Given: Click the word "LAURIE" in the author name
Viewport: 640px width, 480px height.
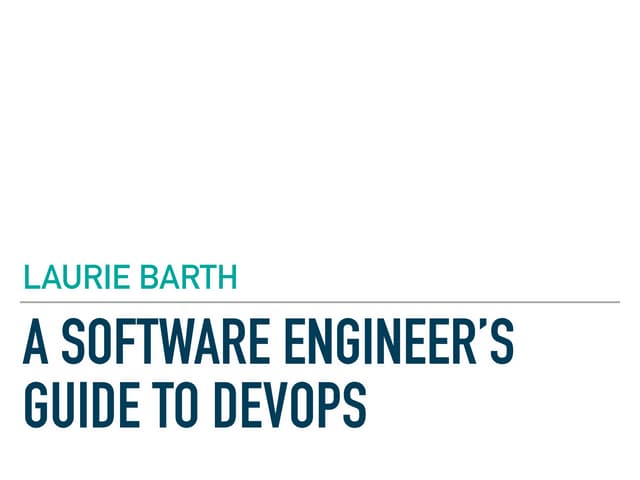Looking at the screenshot, I should [x=75, y=278].
